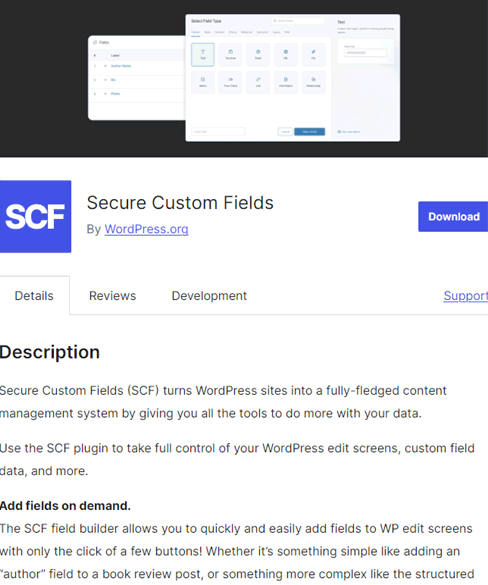Open the Development tab
This screenshot has height=585, width=488.
(x=209, y=296)
